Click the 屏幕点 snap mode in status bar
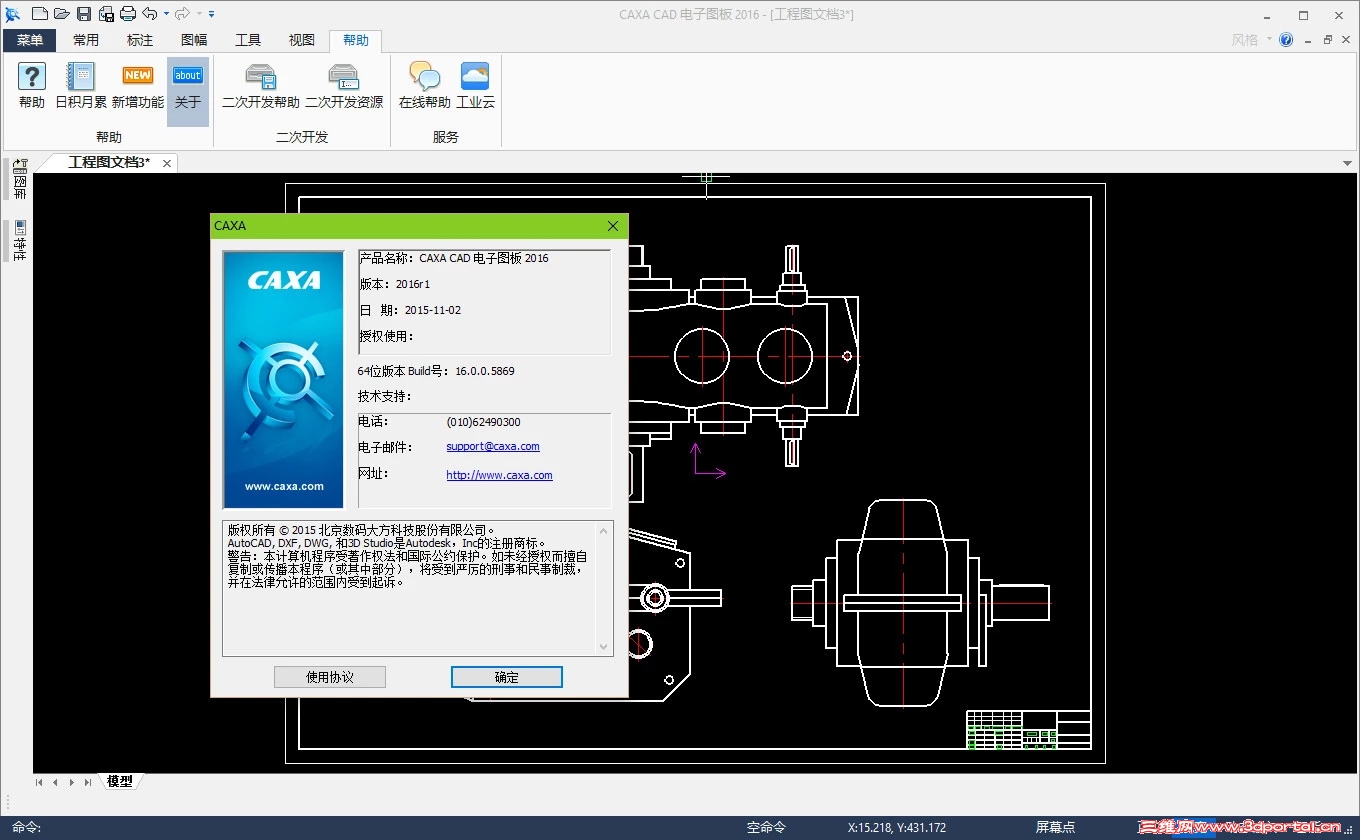The width and height of the screenshot is (1360, 840). (x=1055, y=827)
